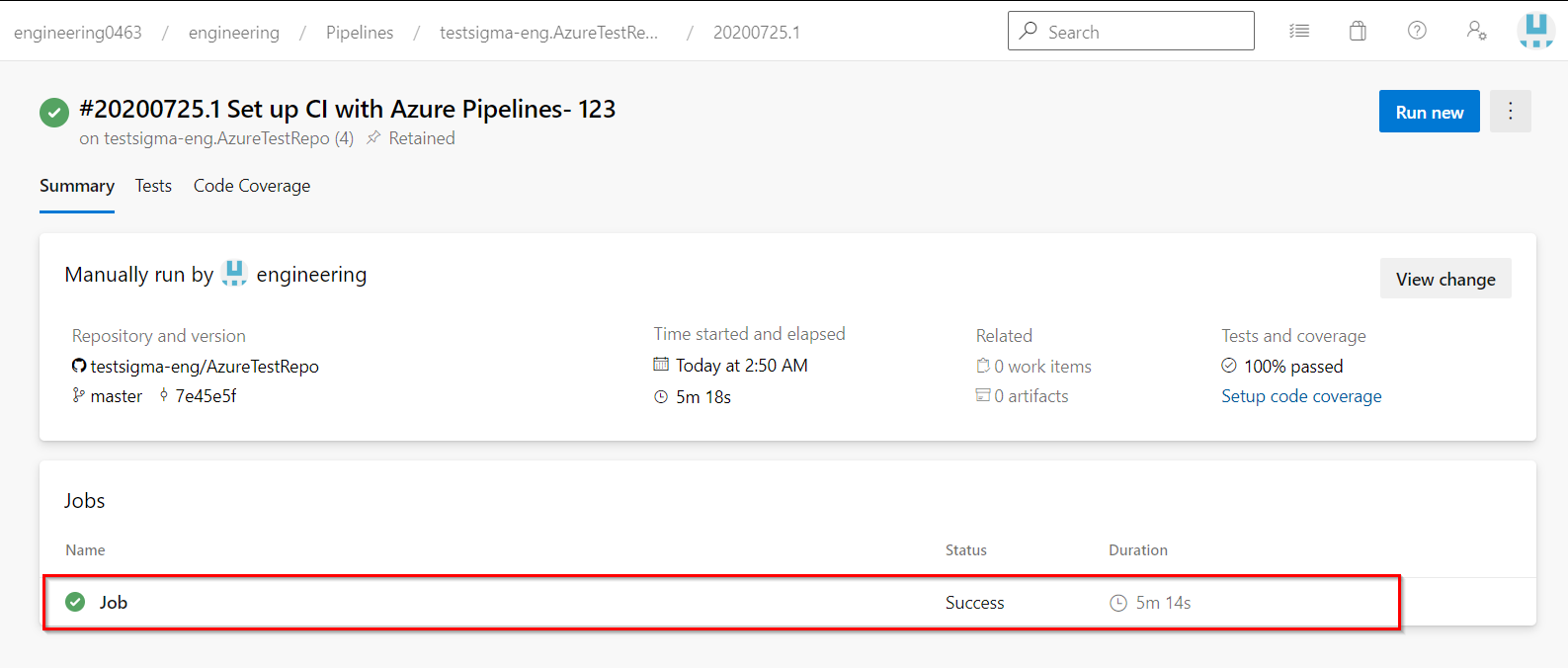The image size is (1568, 668).
Task: Click the Run new button
Action: point(1430,112)
